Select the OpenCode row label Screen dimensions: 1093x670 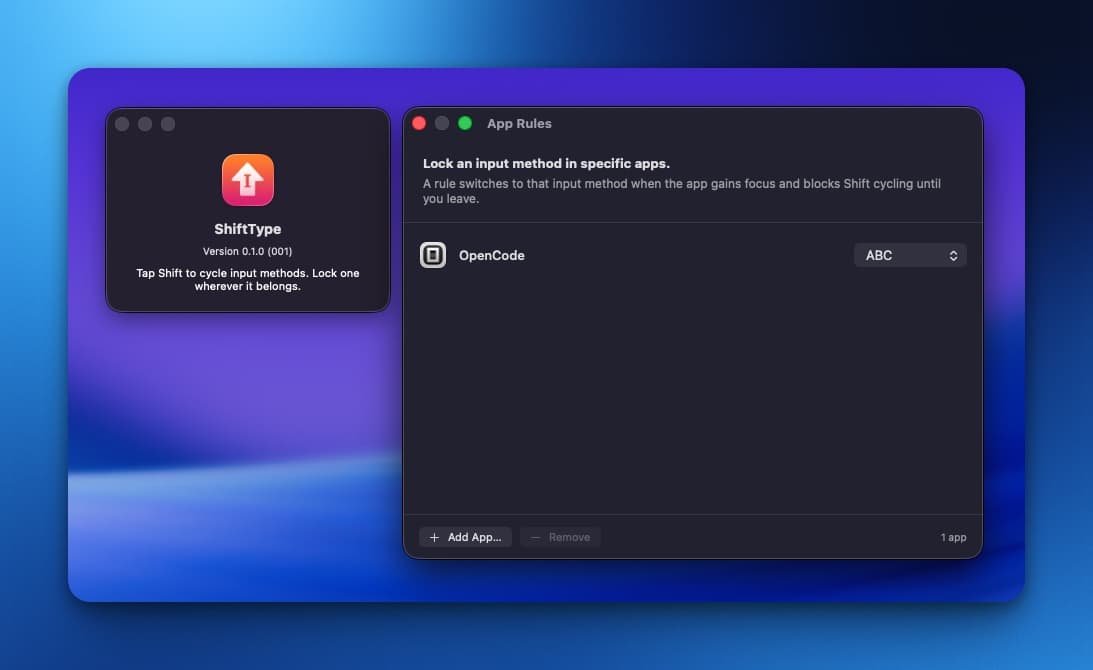[491, 255]
